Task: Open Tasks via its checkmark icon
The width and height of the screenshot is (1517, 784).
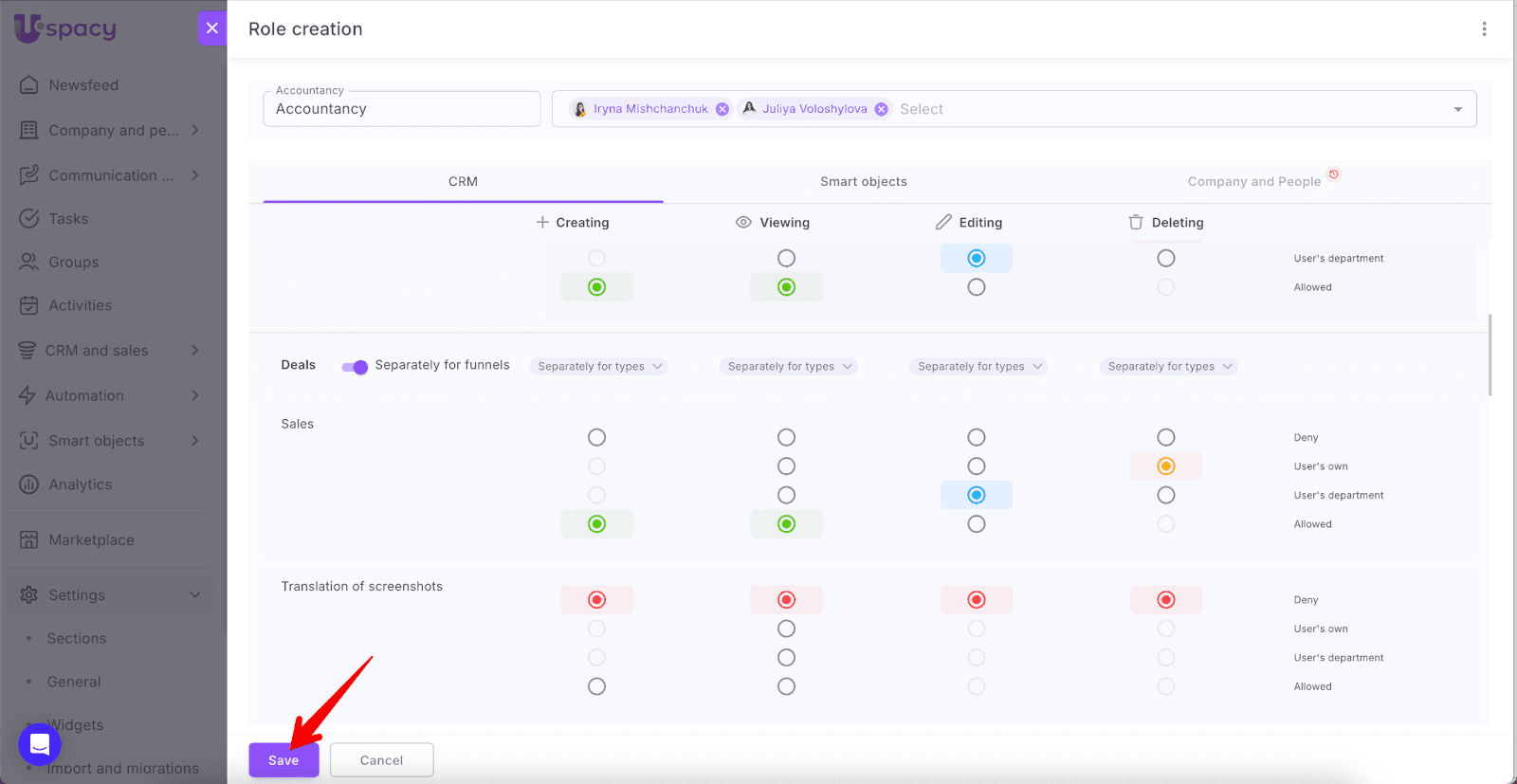Action: pos(29,219)
